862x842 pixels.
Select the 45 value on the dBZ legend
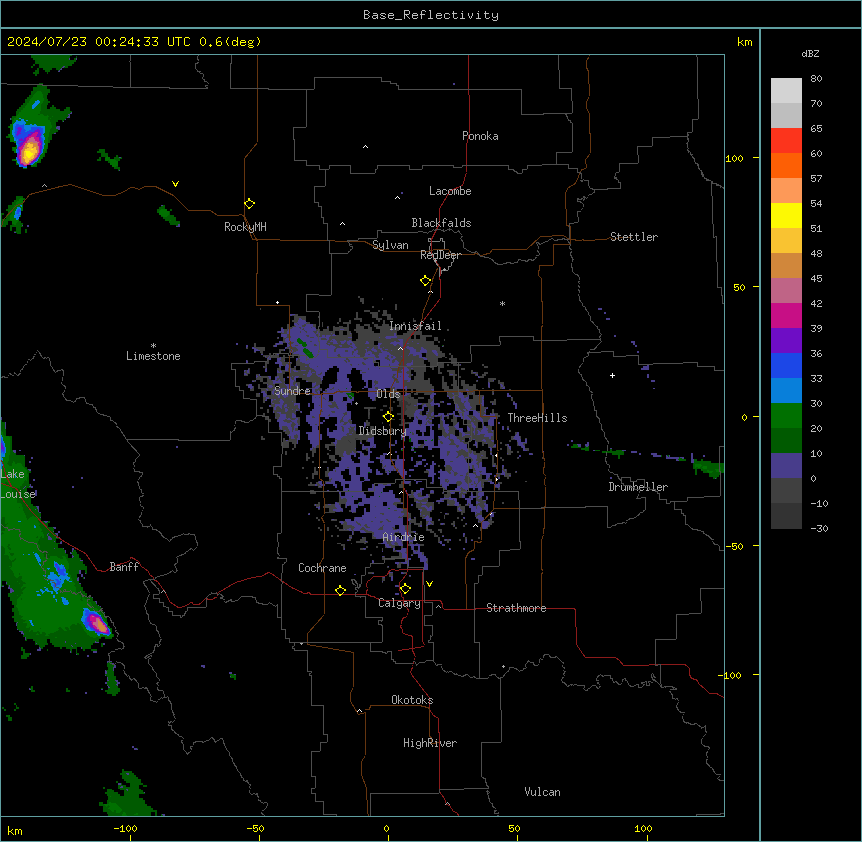point(816,278)
